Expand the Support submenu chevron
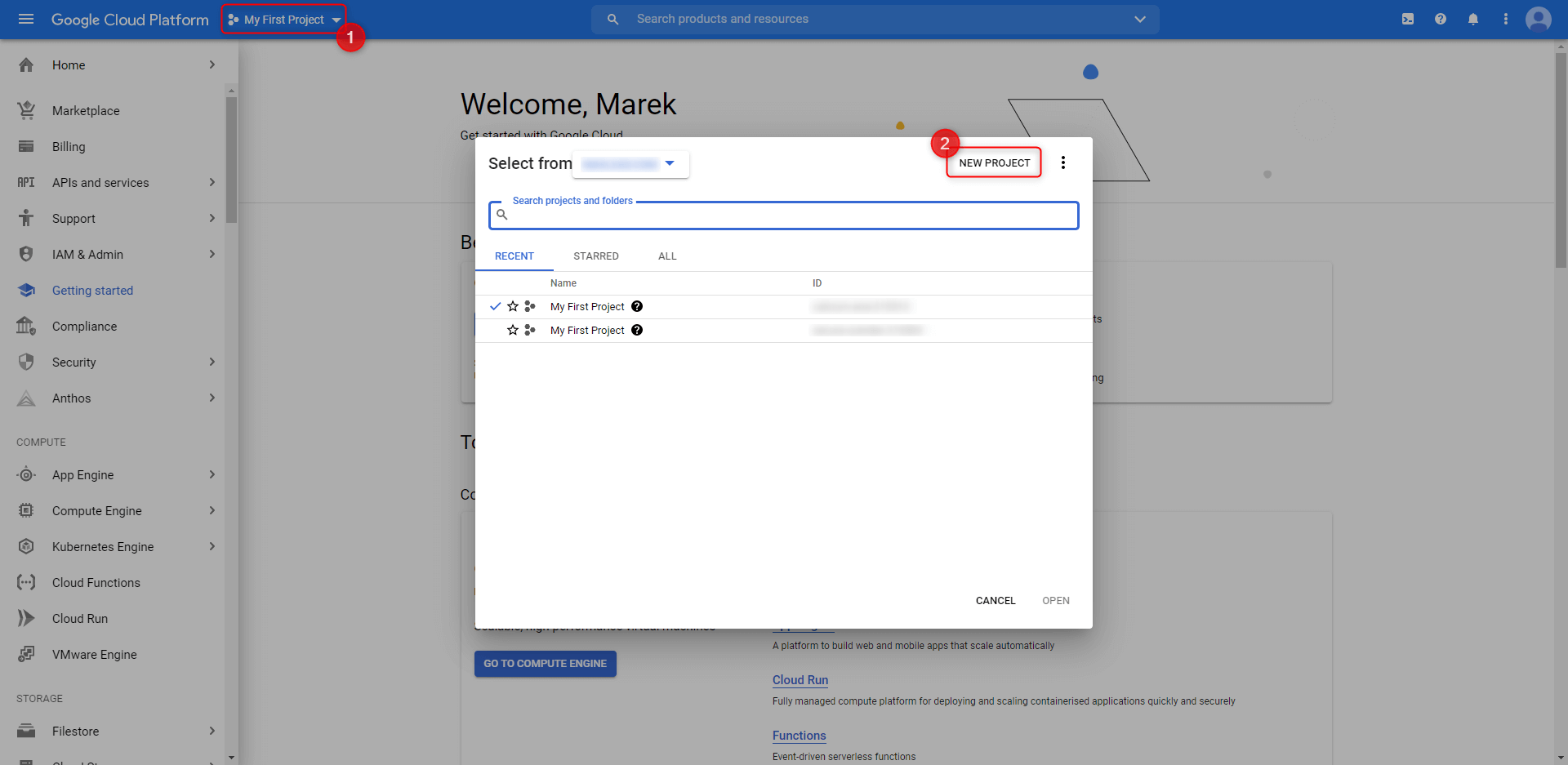The width and height of the screenshot is (1568, 765). click(x=212, y=218)
